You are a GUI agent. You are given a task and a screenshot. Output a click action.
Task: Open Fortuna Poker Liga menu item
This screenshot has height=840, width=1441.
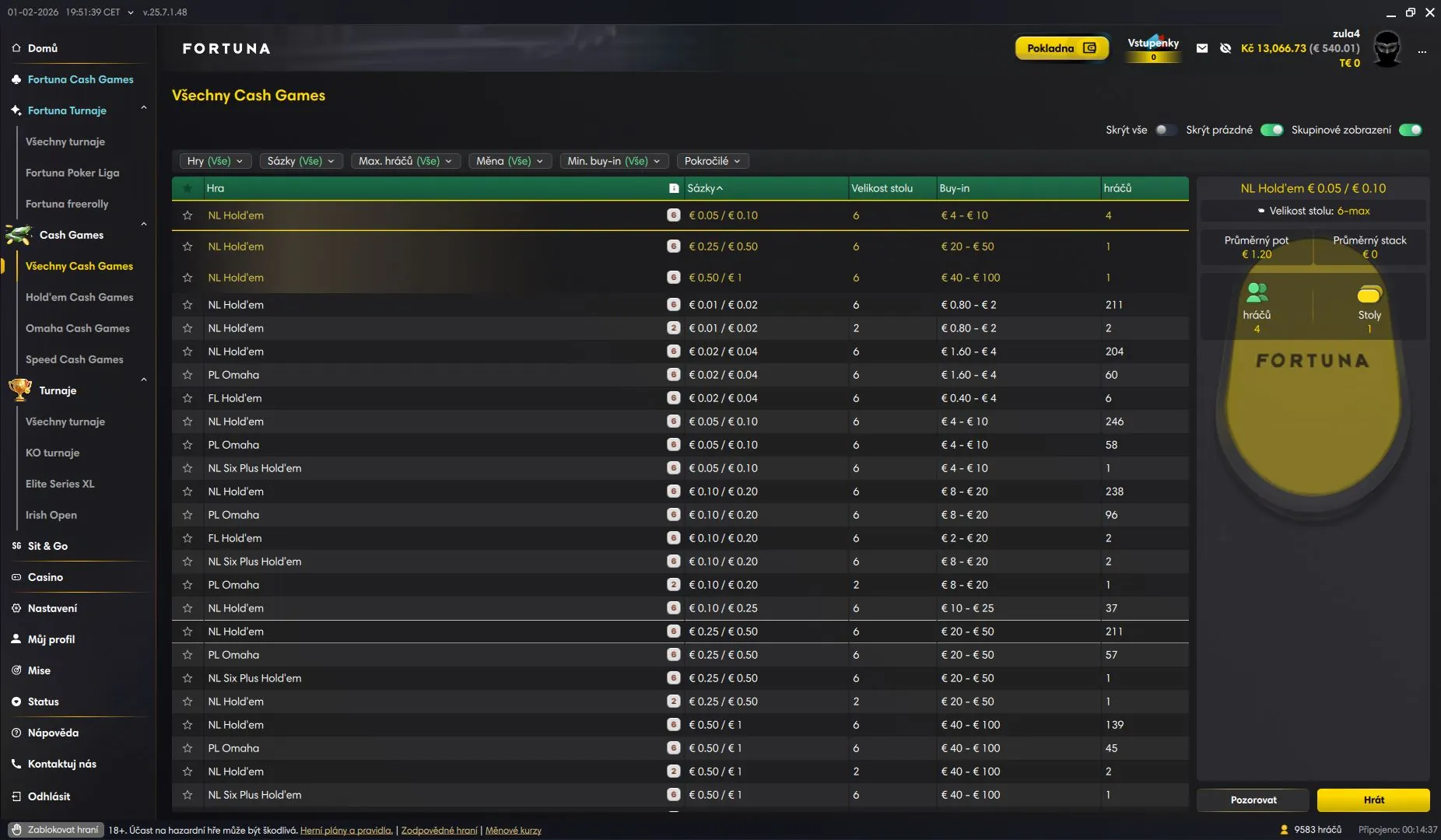pyautogui.click(x=72, y=173)
